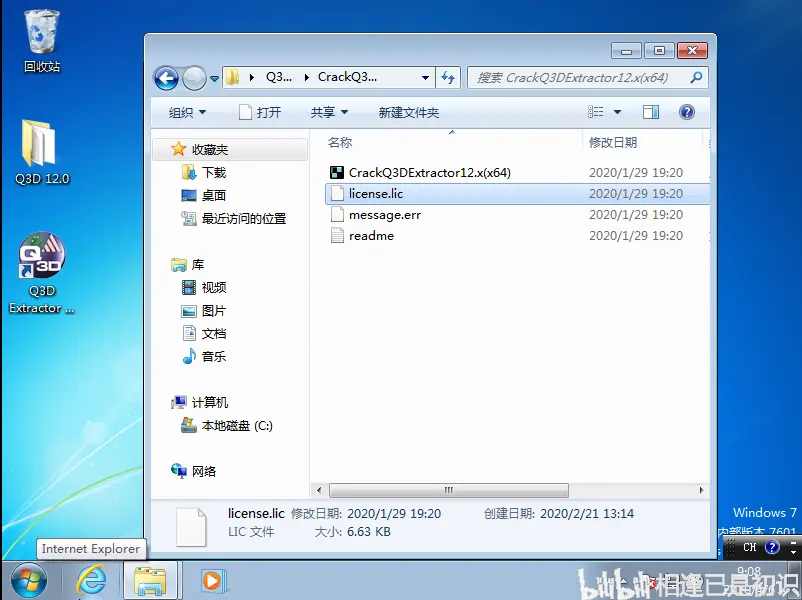Expand the view options dropdown arrow
The height and width of the screenshot is (600, 802).
[x=617, y=112]
